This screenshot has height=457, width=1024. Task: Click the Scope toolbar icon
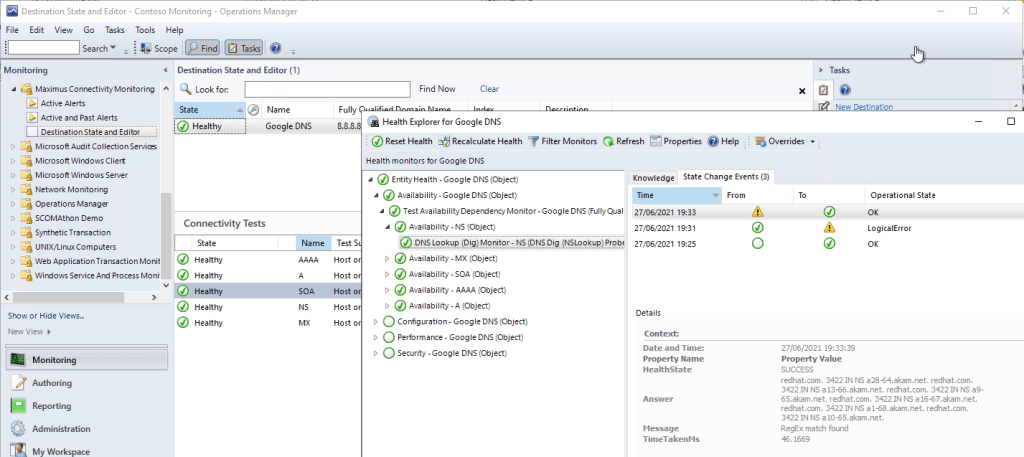(159, 48)
